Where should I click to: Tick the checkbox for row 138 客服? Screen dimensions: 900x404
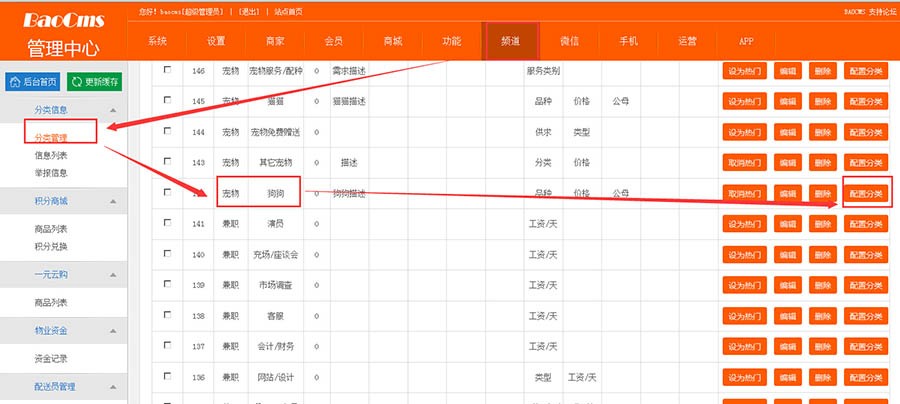tap(167, 315)
